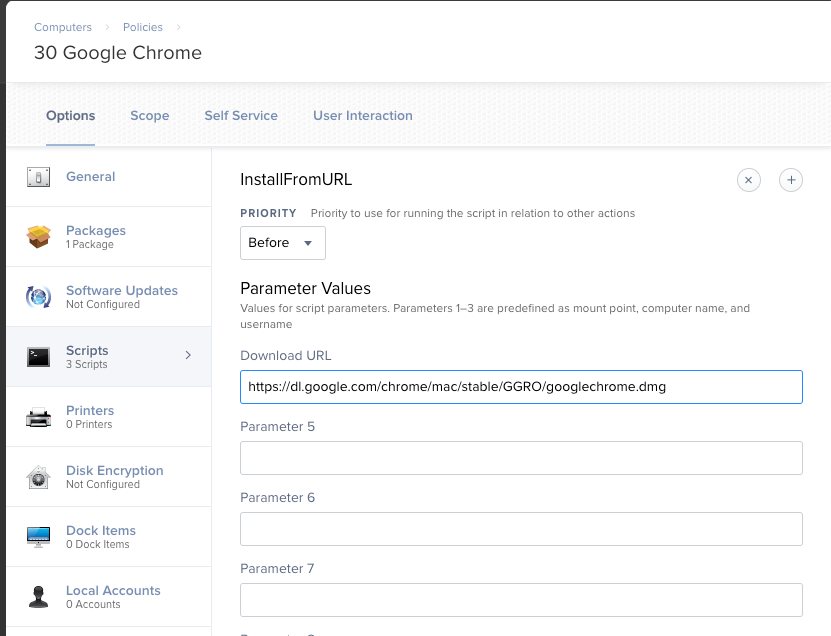Click the Local Accounts silhouette icon

pos(38,597)
